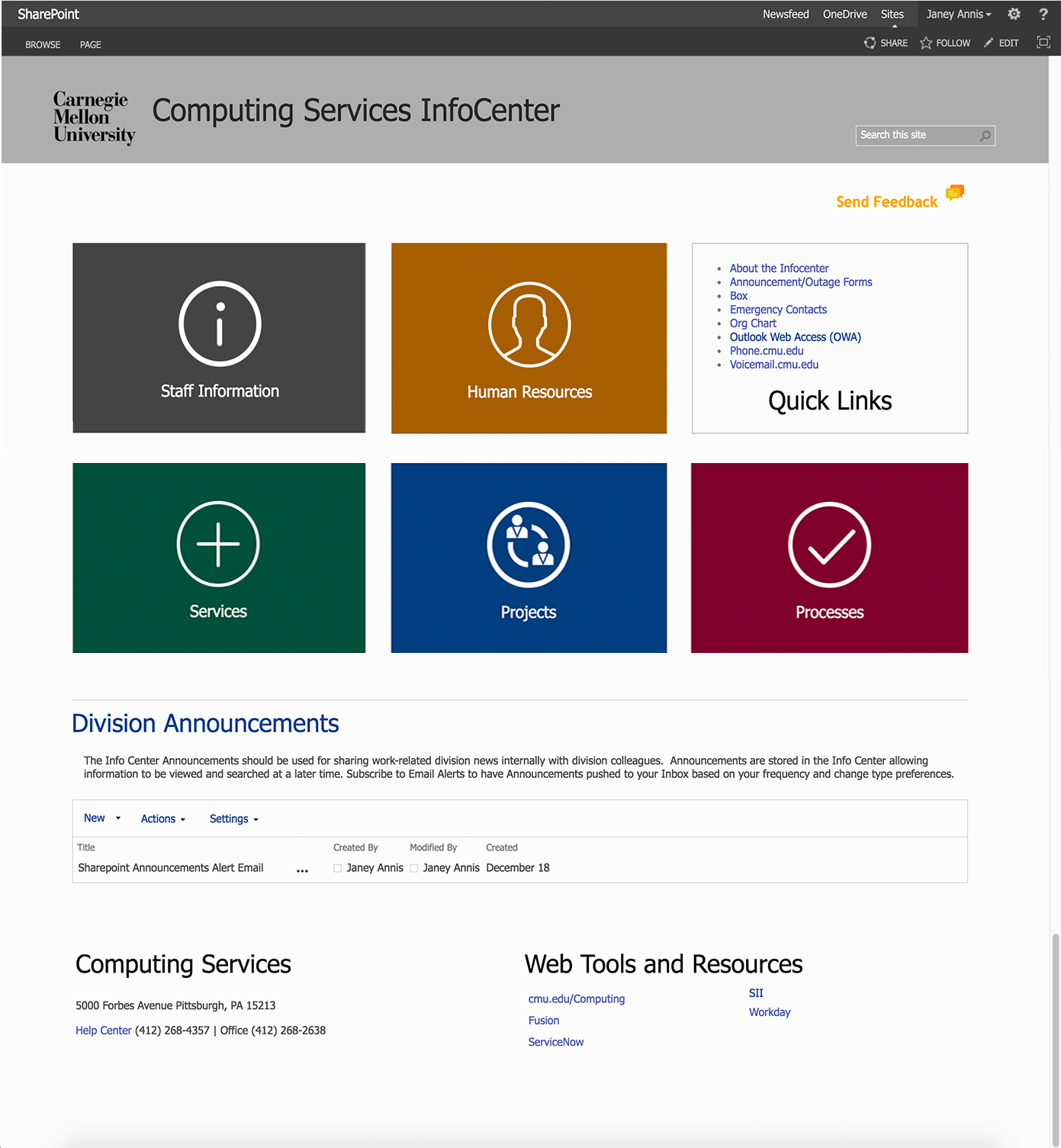Image resolution: width=1061 pixels, height=1148 pixels.
Task: Click the Carnegie Mellon University logo
Action: point(94,117)
